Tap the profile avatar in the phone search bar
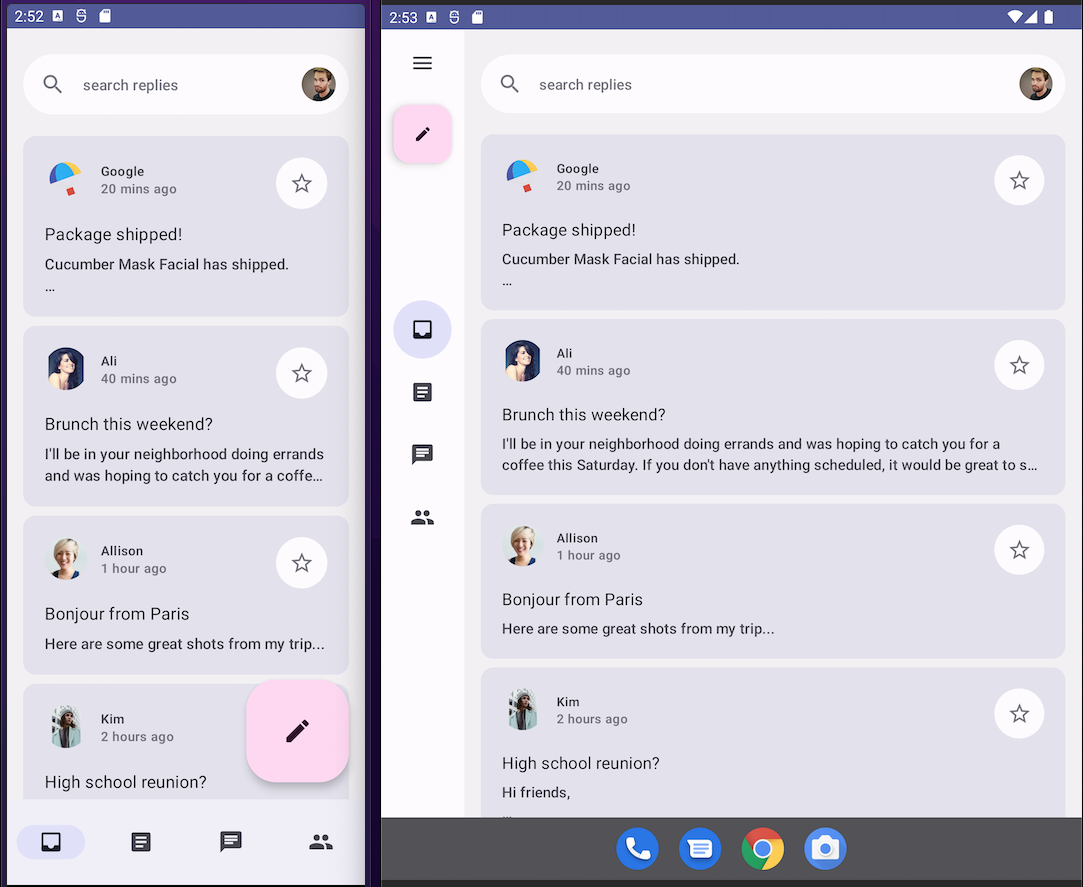Viewport: 1083px width, 887px height. [x=318, y=85]
